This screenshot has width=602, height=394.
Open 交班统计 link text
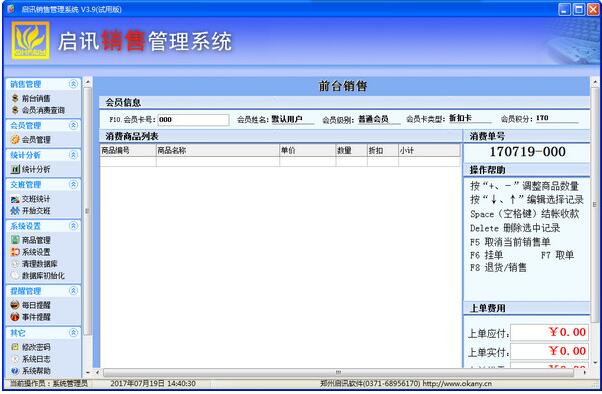click(x=36, y=199)
